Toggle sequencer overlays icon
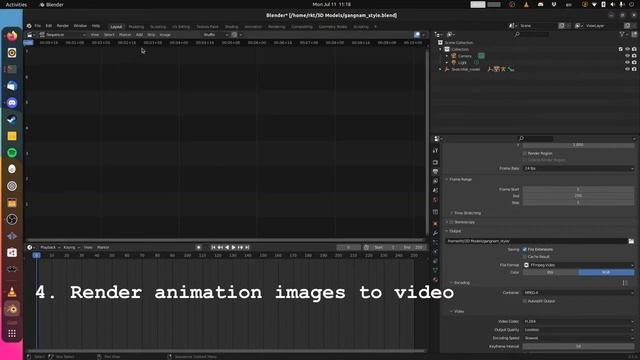This screenshot has height=360, width=640. [417, 35]
